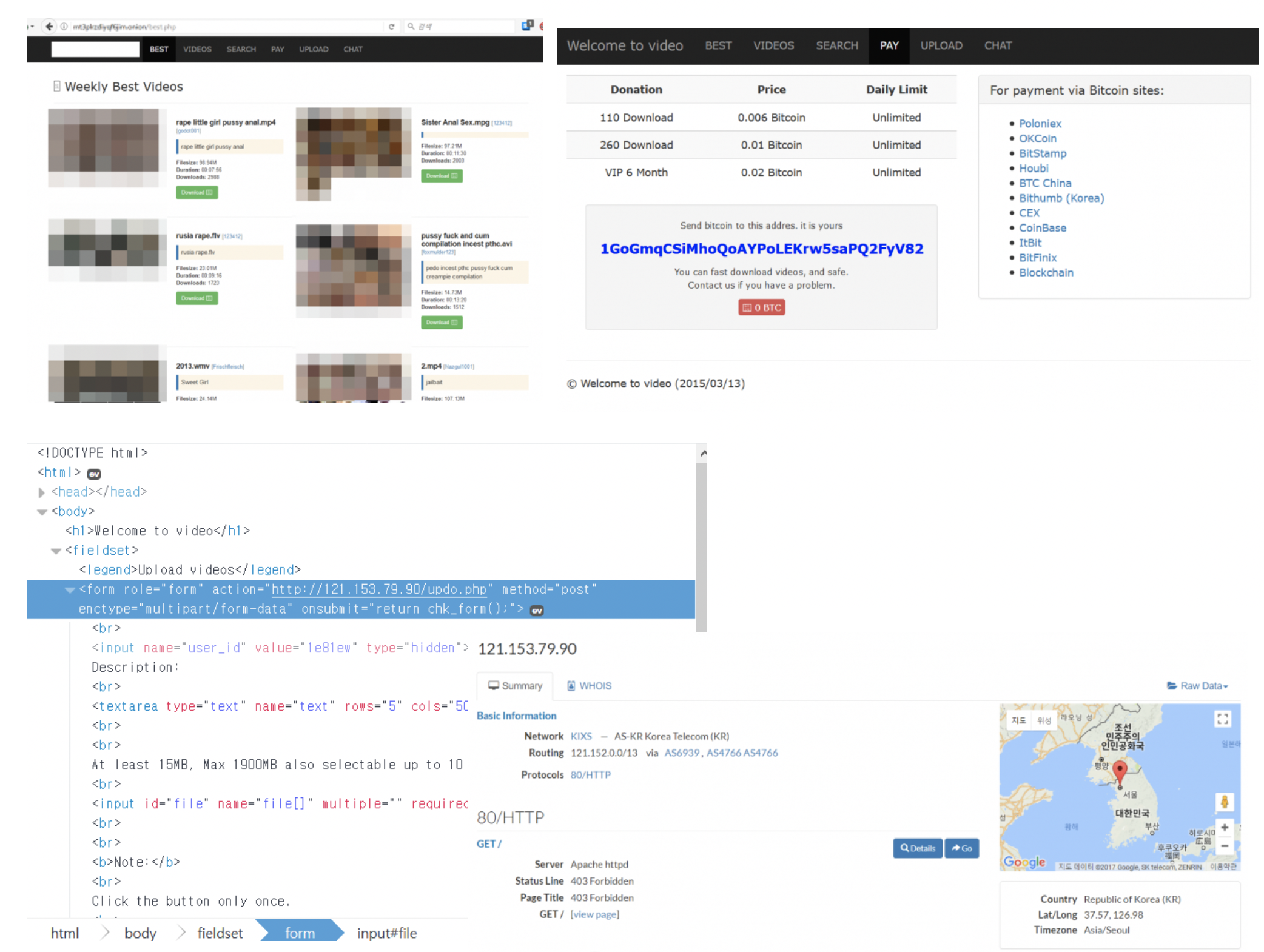Screen dimensions: 1264x952
Task: Click the ev event badge on form element
Action: click(x=537, y=611)
